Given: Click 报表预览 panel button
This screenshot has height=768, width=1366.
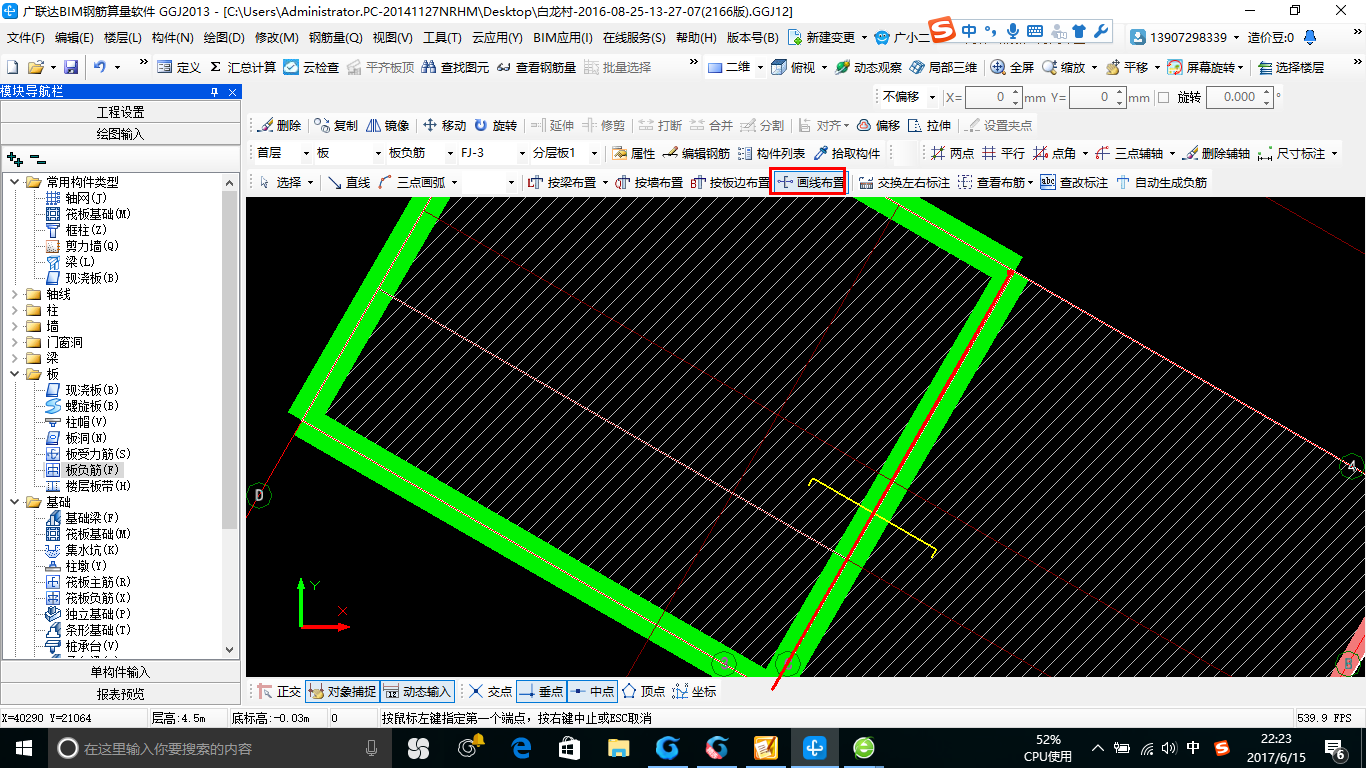Looking at the screenshot, I should [120, 694].
